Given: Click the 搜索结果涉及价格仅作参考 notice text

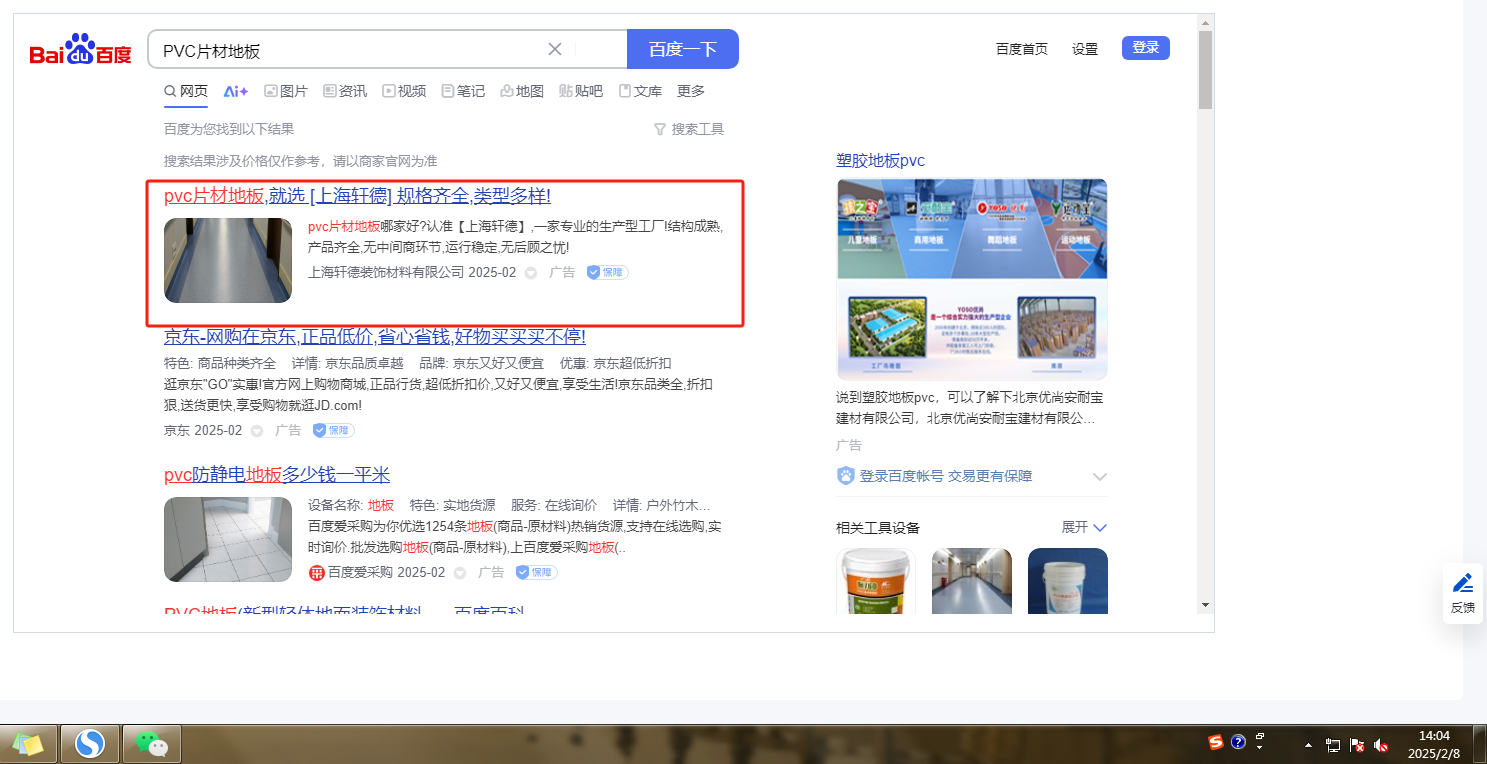Looking at the screenshot, I should click(300, 161).
